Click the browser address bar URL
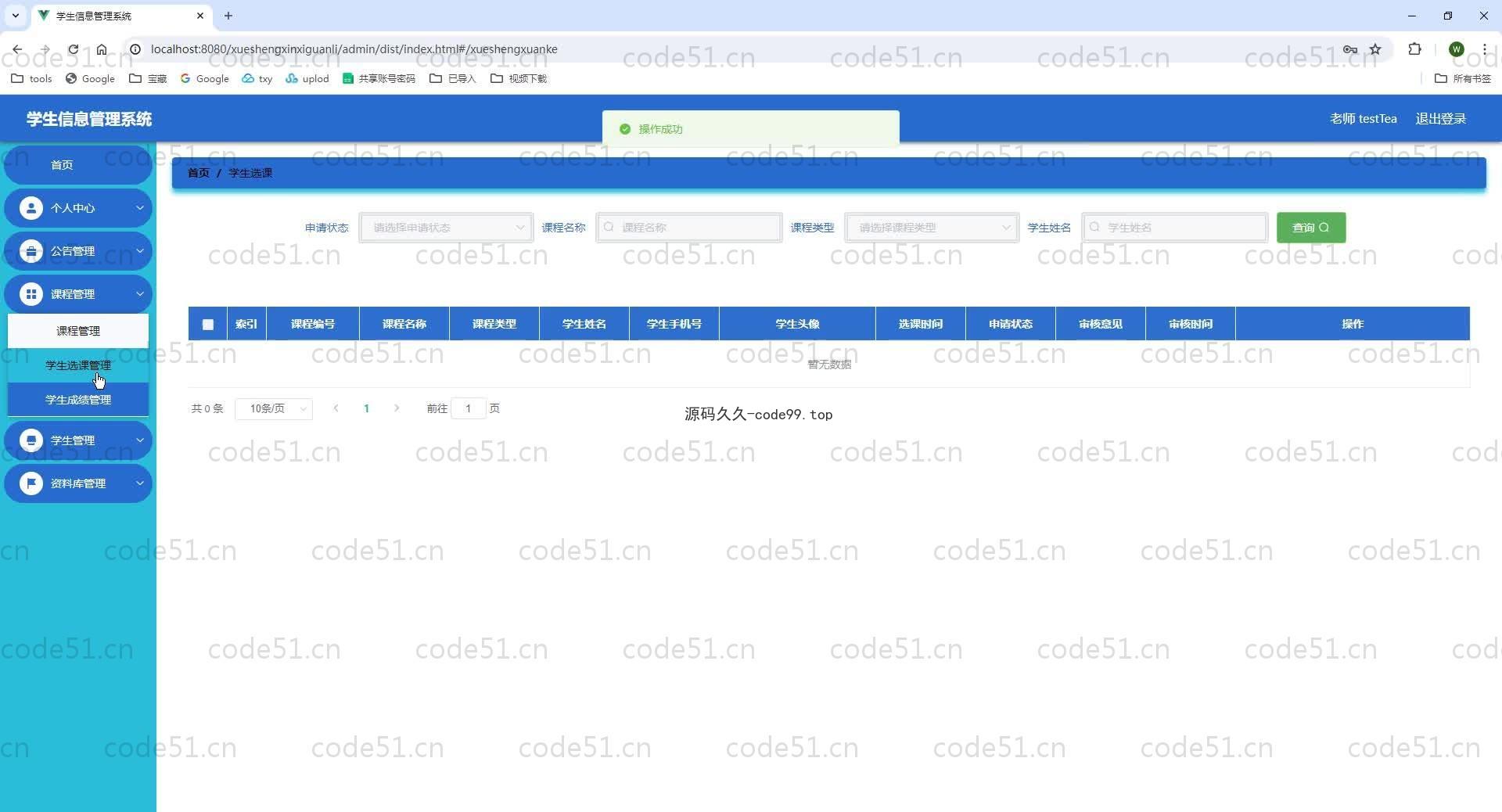The width and height of the screenshot is (1502, 812). [x=354, y=49]
